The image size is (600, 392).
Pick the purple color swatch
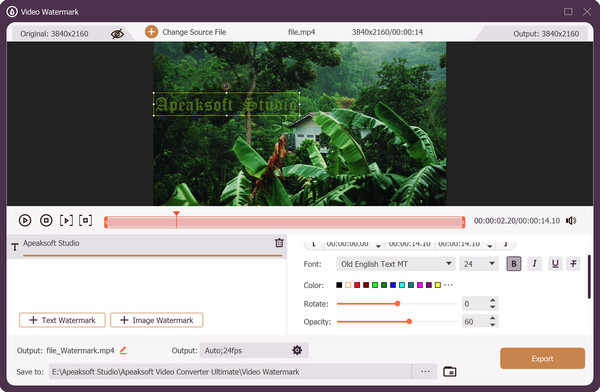click(429, 285)
